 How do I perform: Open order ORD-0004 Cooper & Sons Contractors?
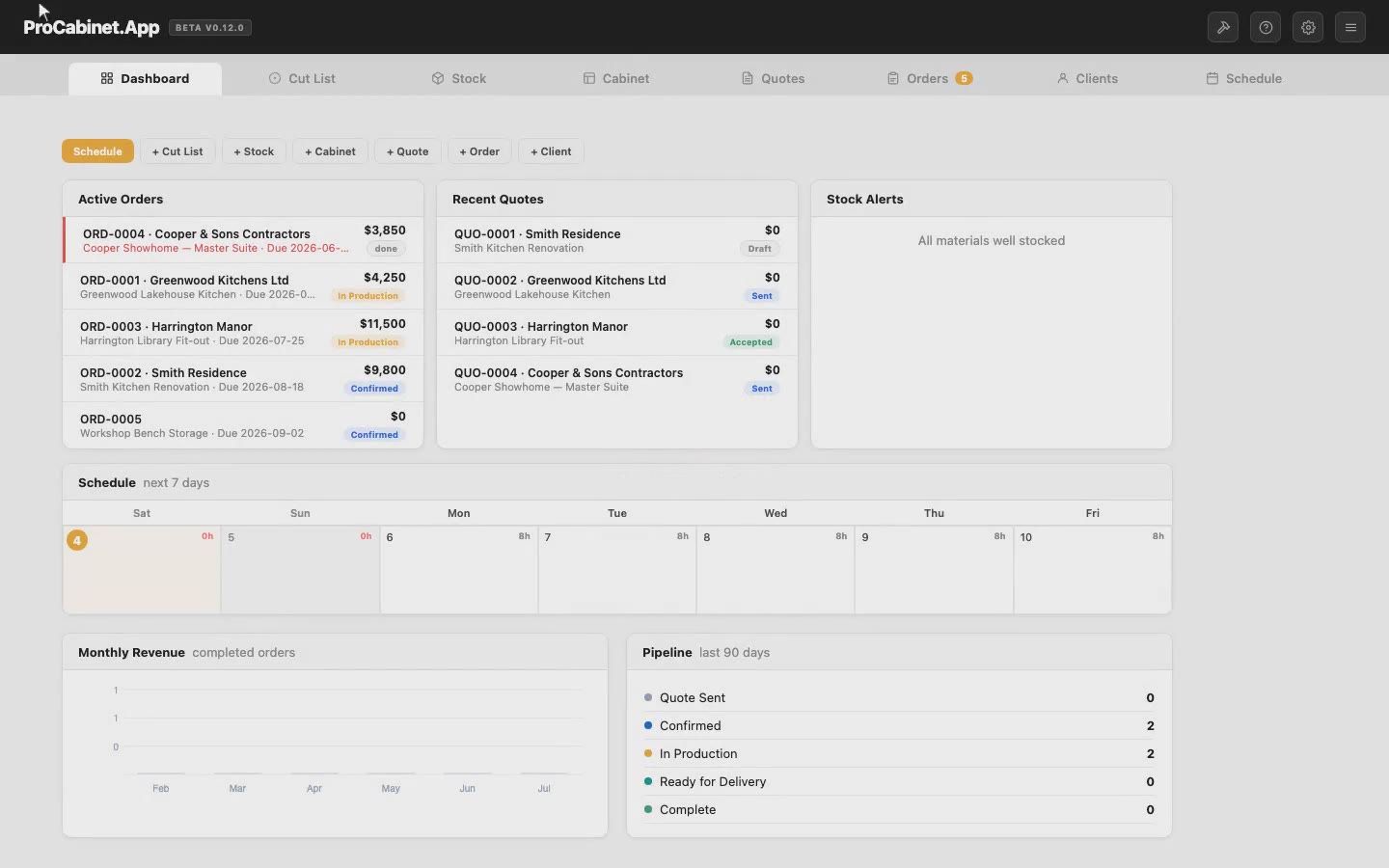pyautogui.click(x=243, y=240)
